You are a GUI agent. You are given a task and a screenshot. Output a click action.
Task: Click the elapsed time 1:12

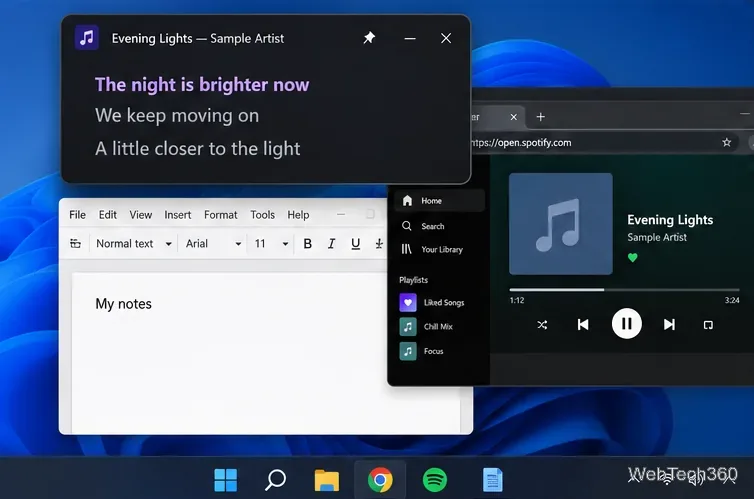(x=517, y=300)
